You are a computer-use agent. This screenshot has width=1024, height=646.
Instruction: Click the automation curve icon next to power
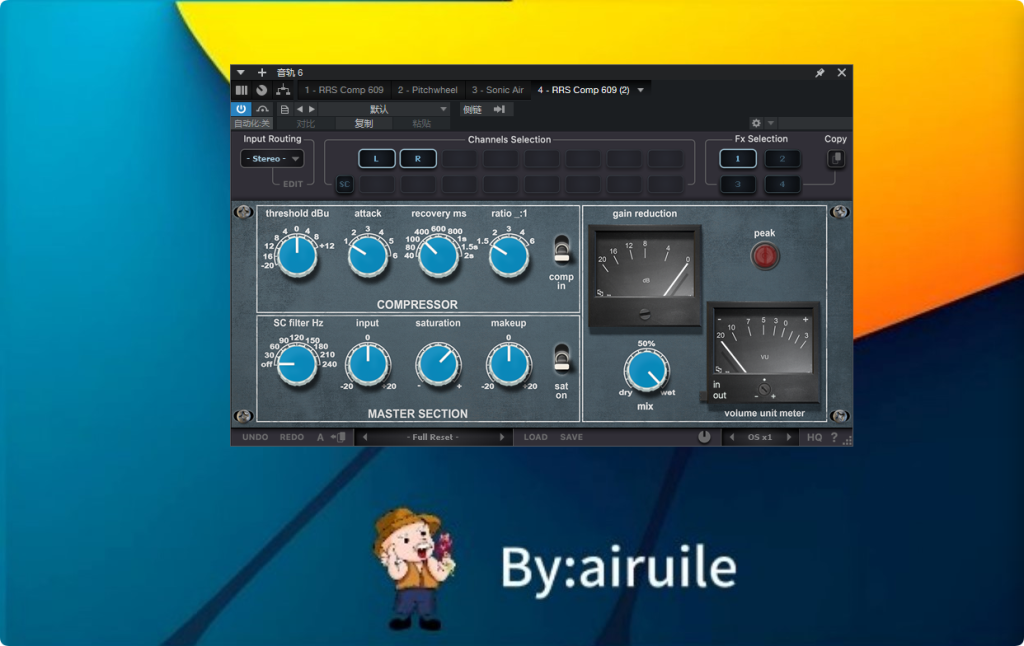coord(262,109)
